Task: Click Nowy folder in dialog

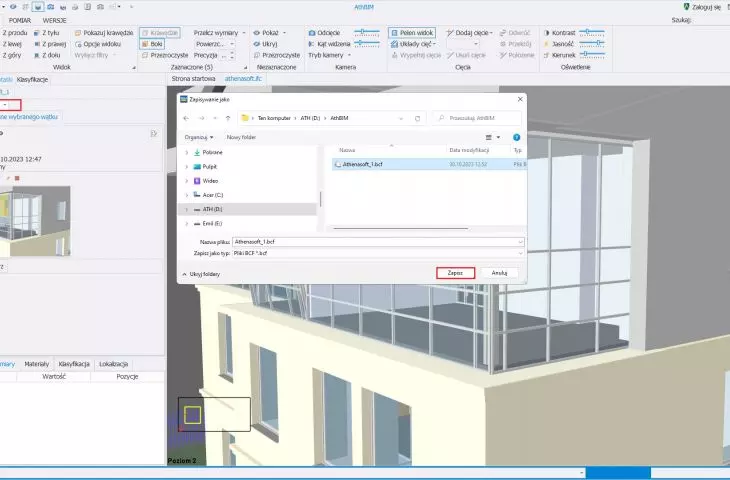Action: [x=241, y=137]
